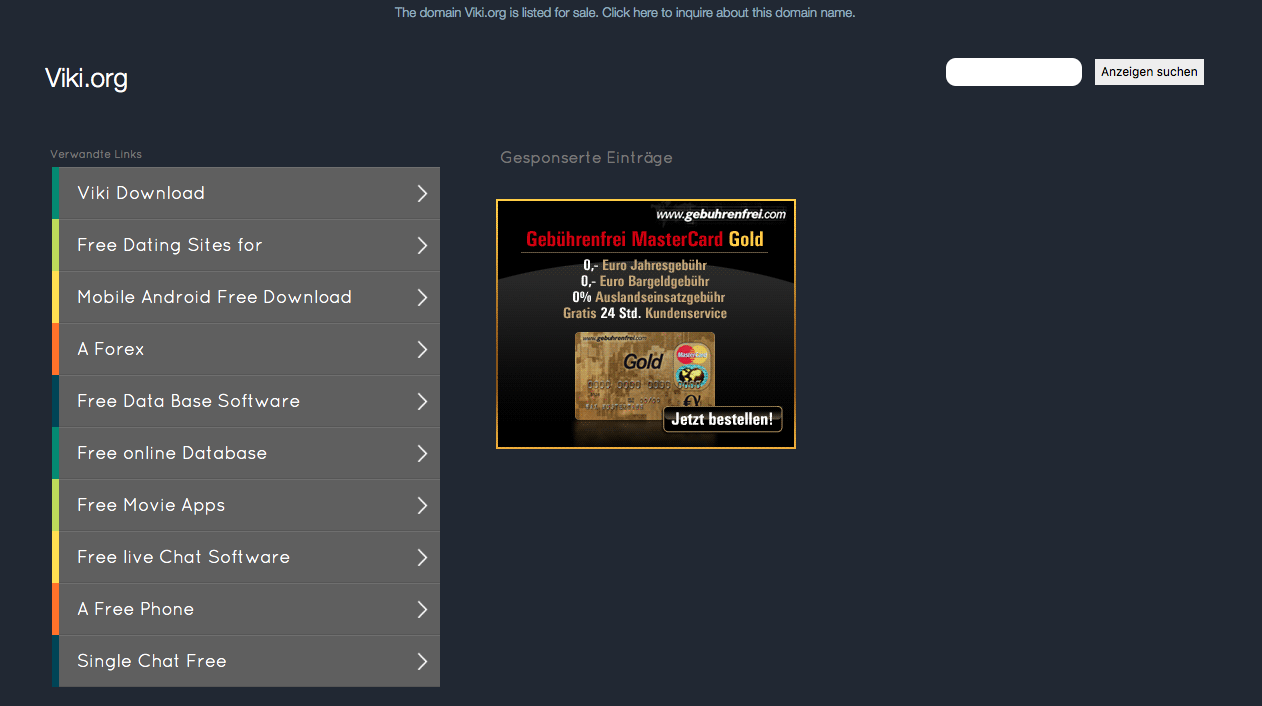Click the MasterCard logo on the gold card

pos(689,355)
